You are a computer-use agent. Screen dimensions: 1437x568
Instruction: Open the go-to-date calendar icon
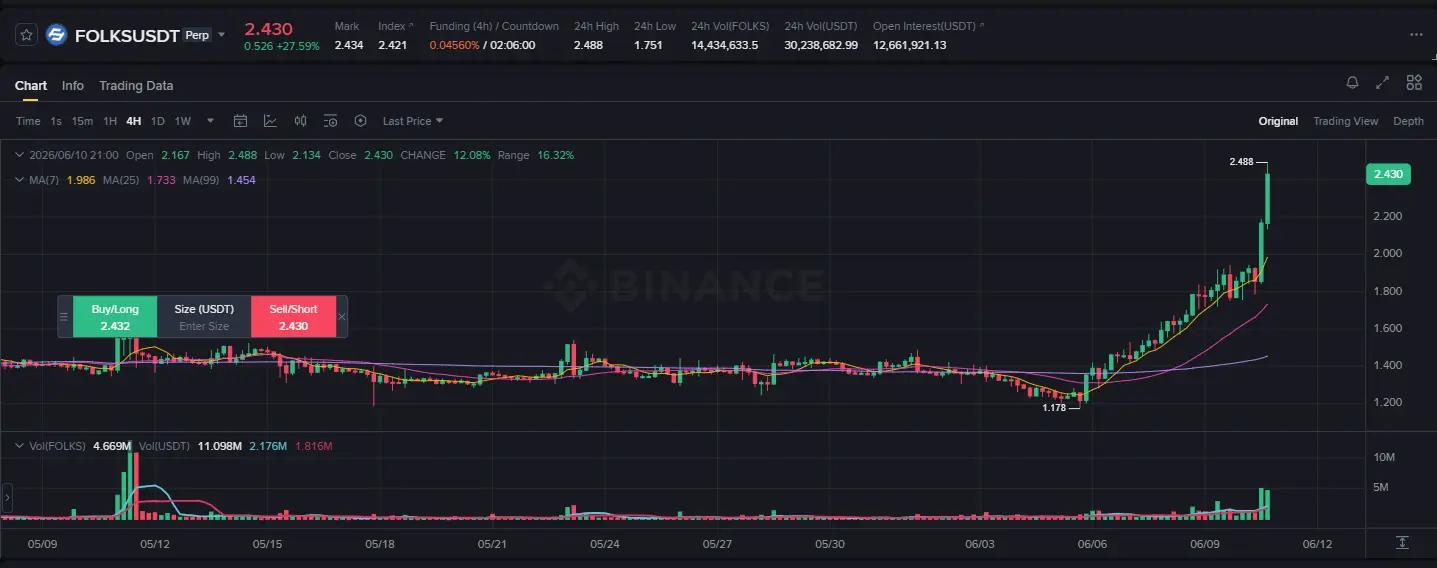tap(240, 121)
